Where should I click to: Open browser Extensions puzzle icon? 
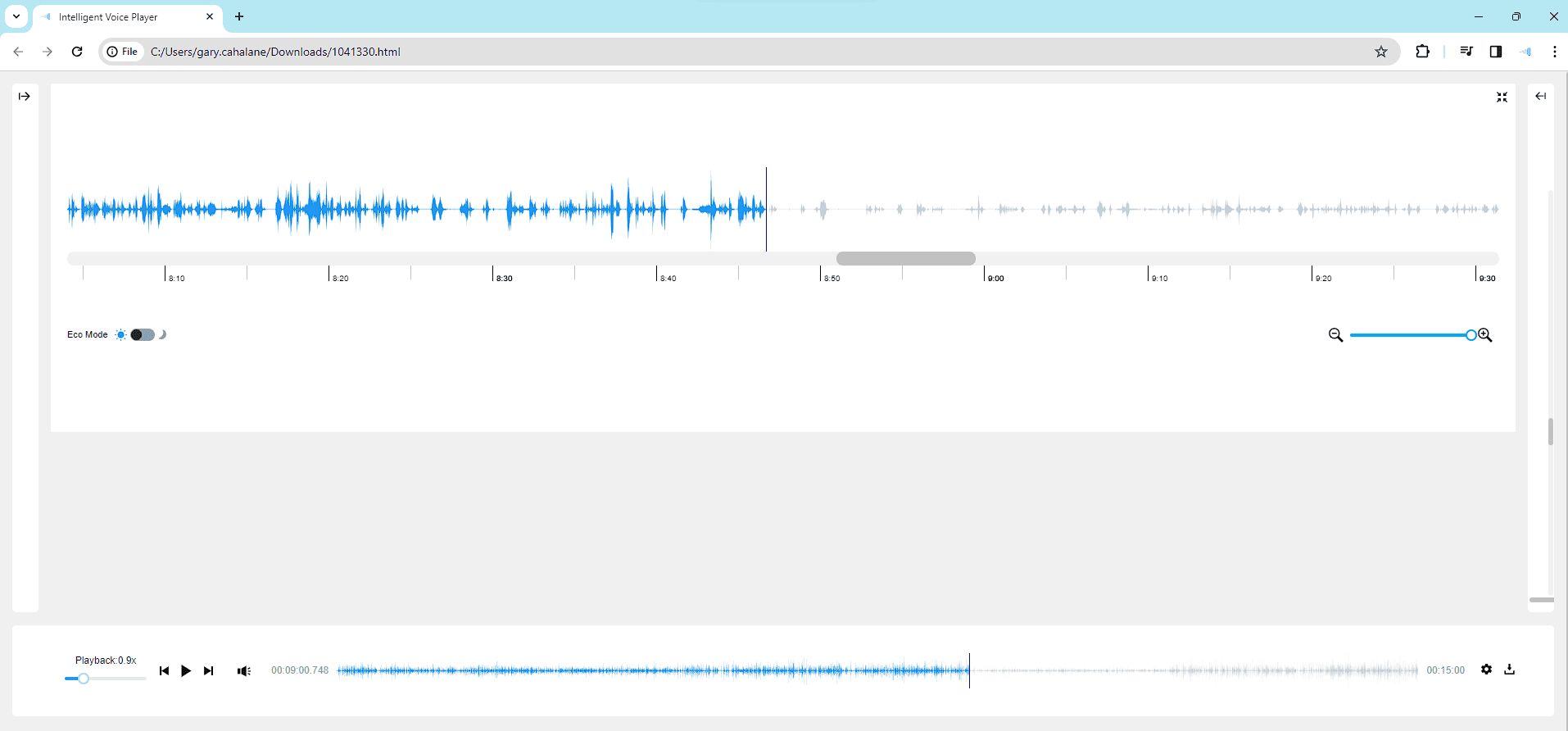click(1422, 52)
